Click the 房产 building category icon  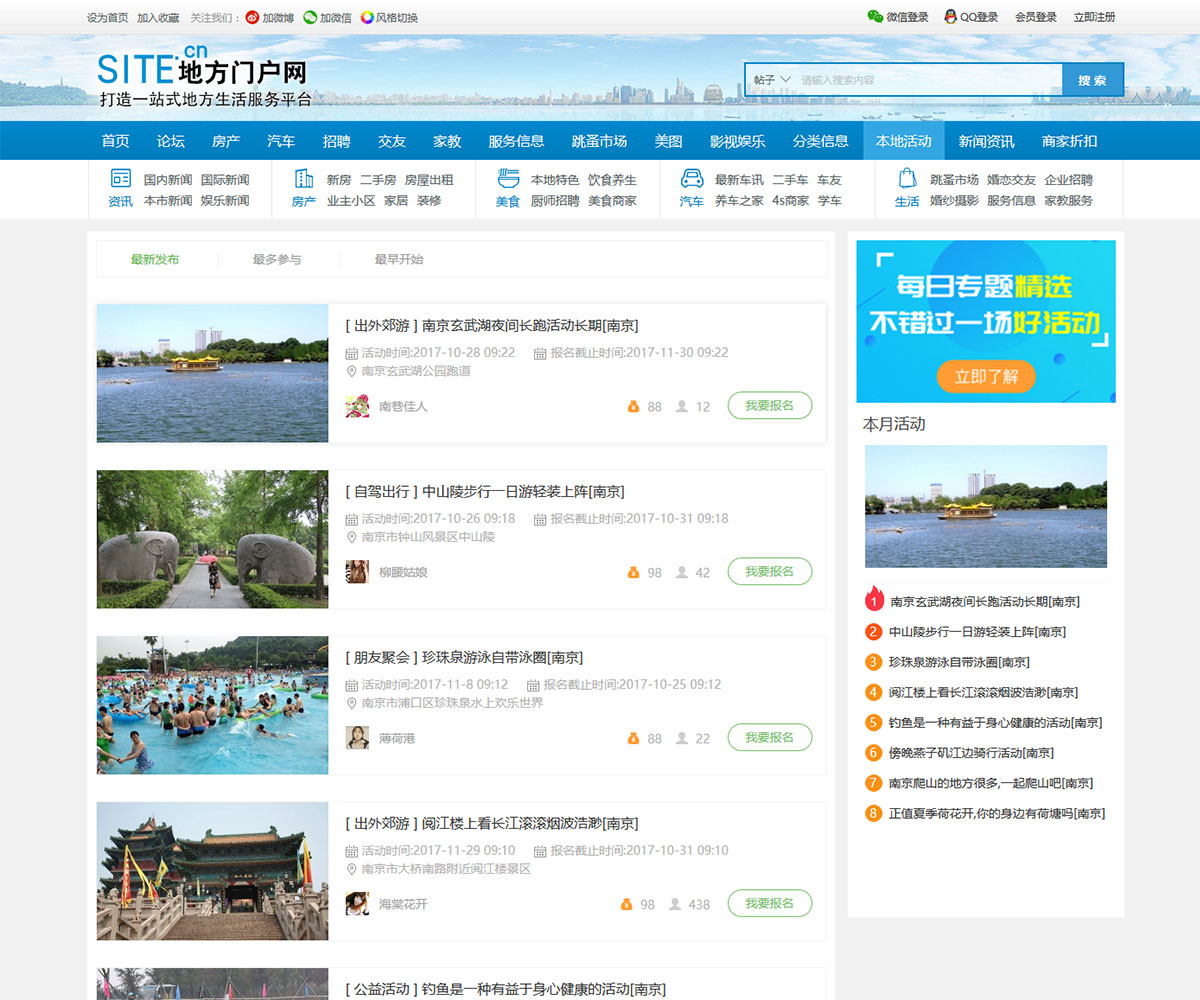point(303,179)
